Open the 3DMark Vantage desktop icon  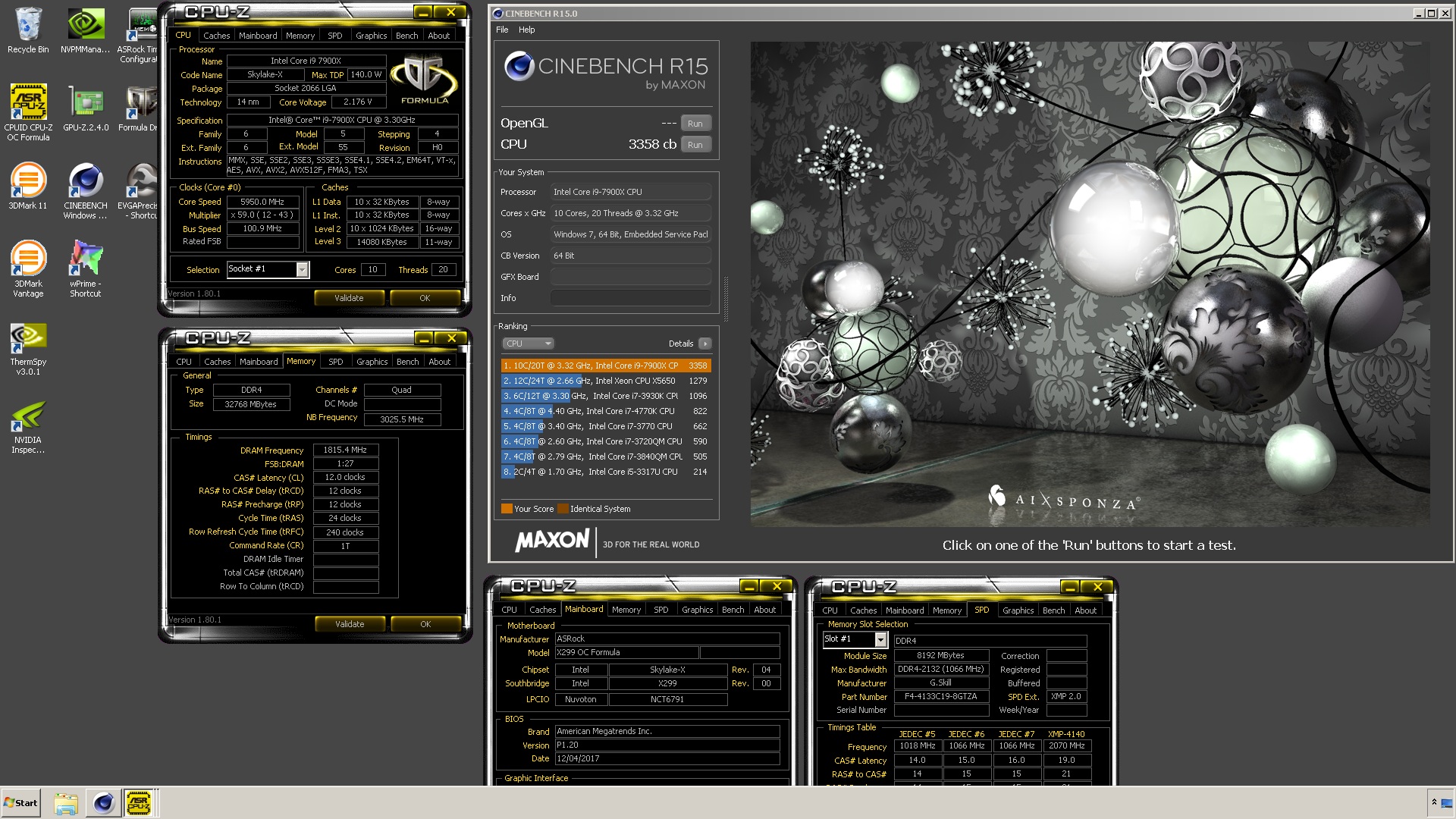(x=28, y=269)
